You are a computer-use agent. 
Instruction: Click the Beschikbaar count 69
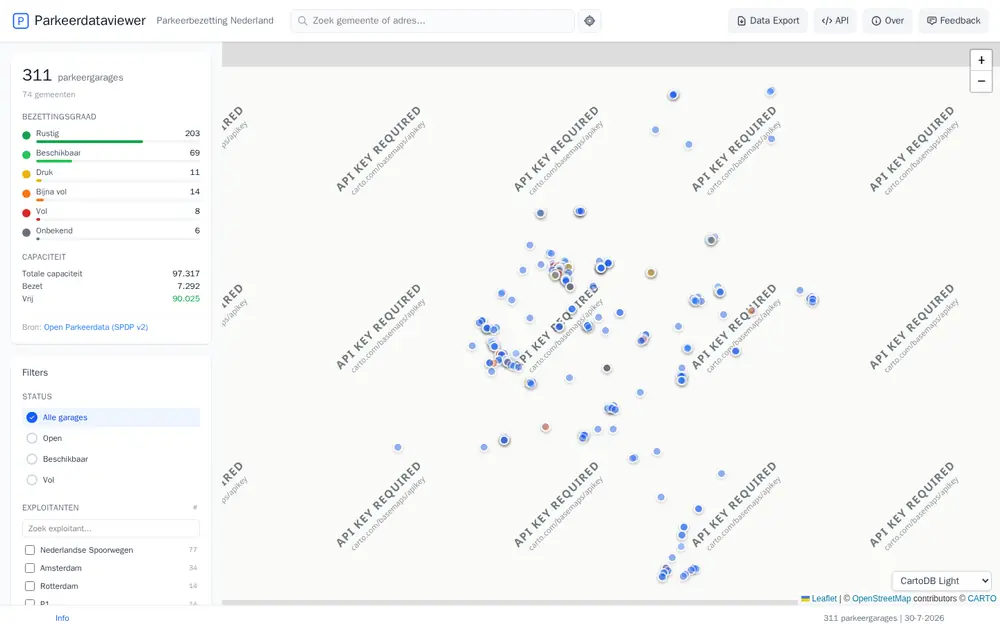195,153
